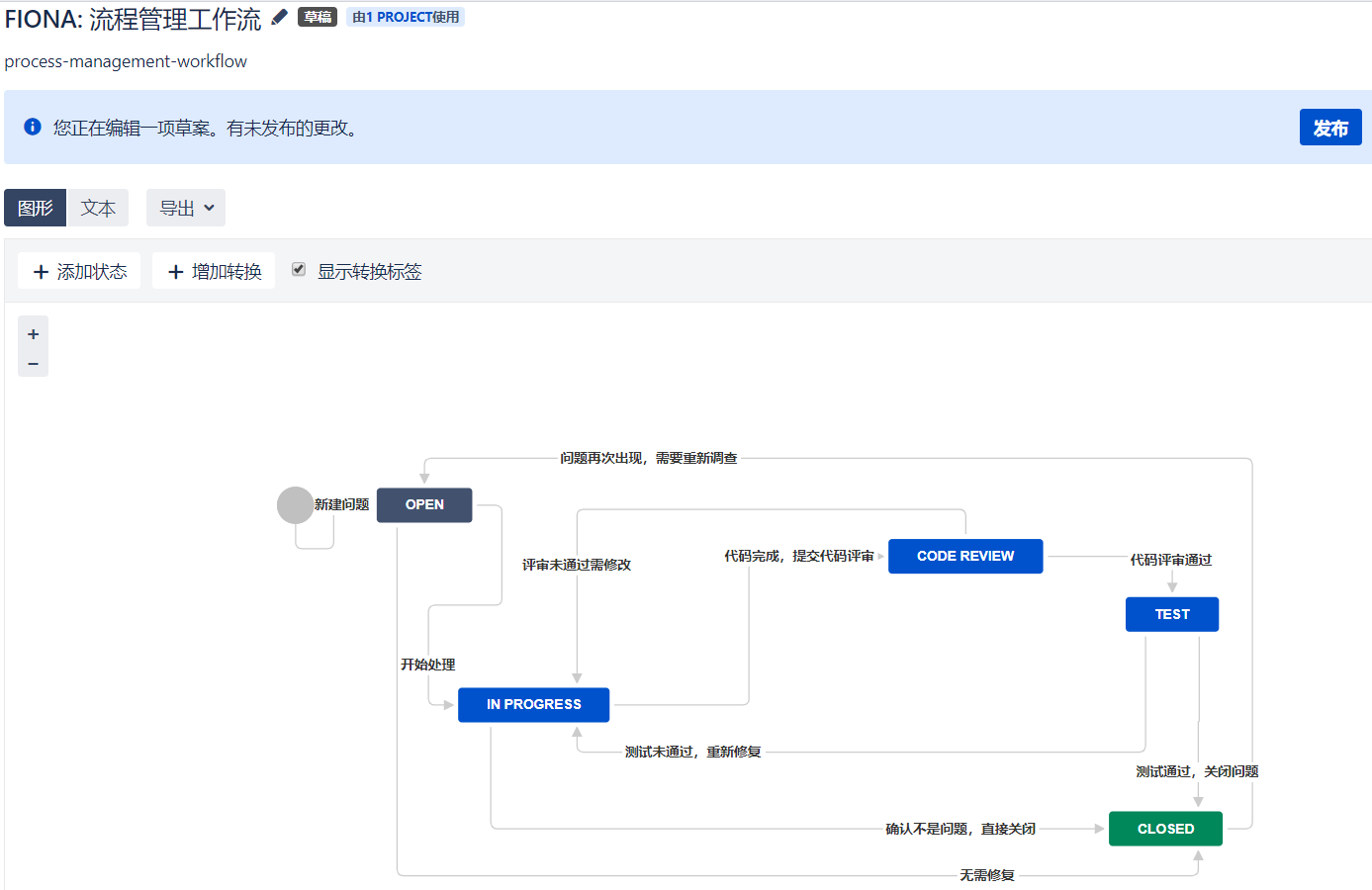The image size is (1372, 890).
Task: Select the IN PROGRESS status node
Action: click(534, 704)
